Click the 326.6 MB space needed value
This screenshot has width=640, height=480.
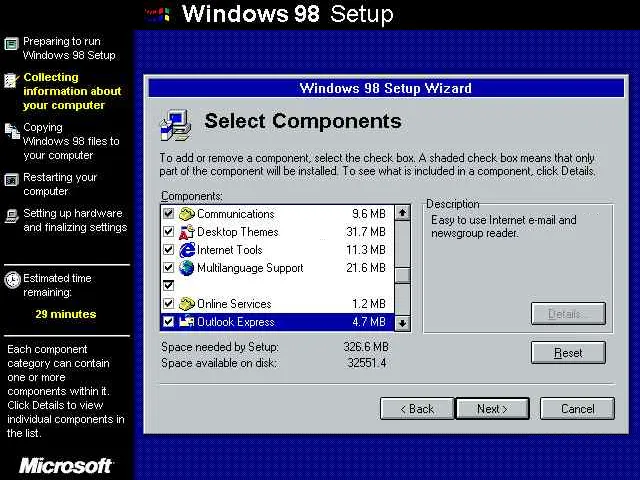coord(366,347)
